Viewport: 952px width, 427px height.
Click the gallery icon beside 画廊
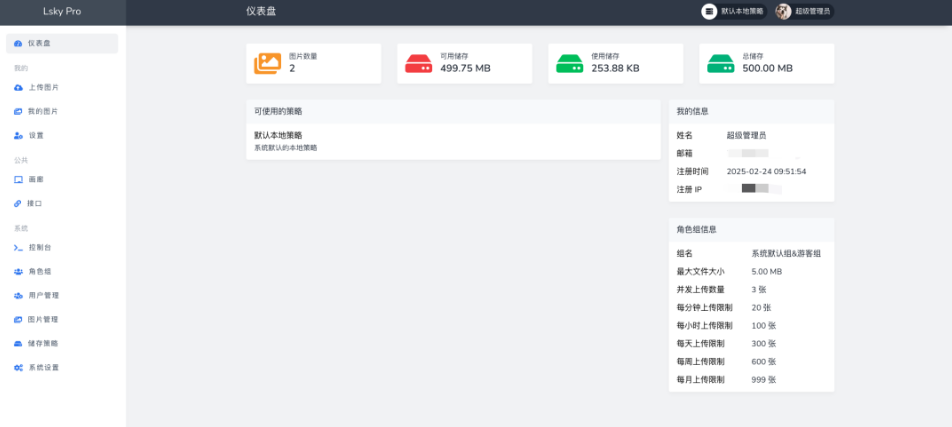pyautogui.click(x=18, y=180)
